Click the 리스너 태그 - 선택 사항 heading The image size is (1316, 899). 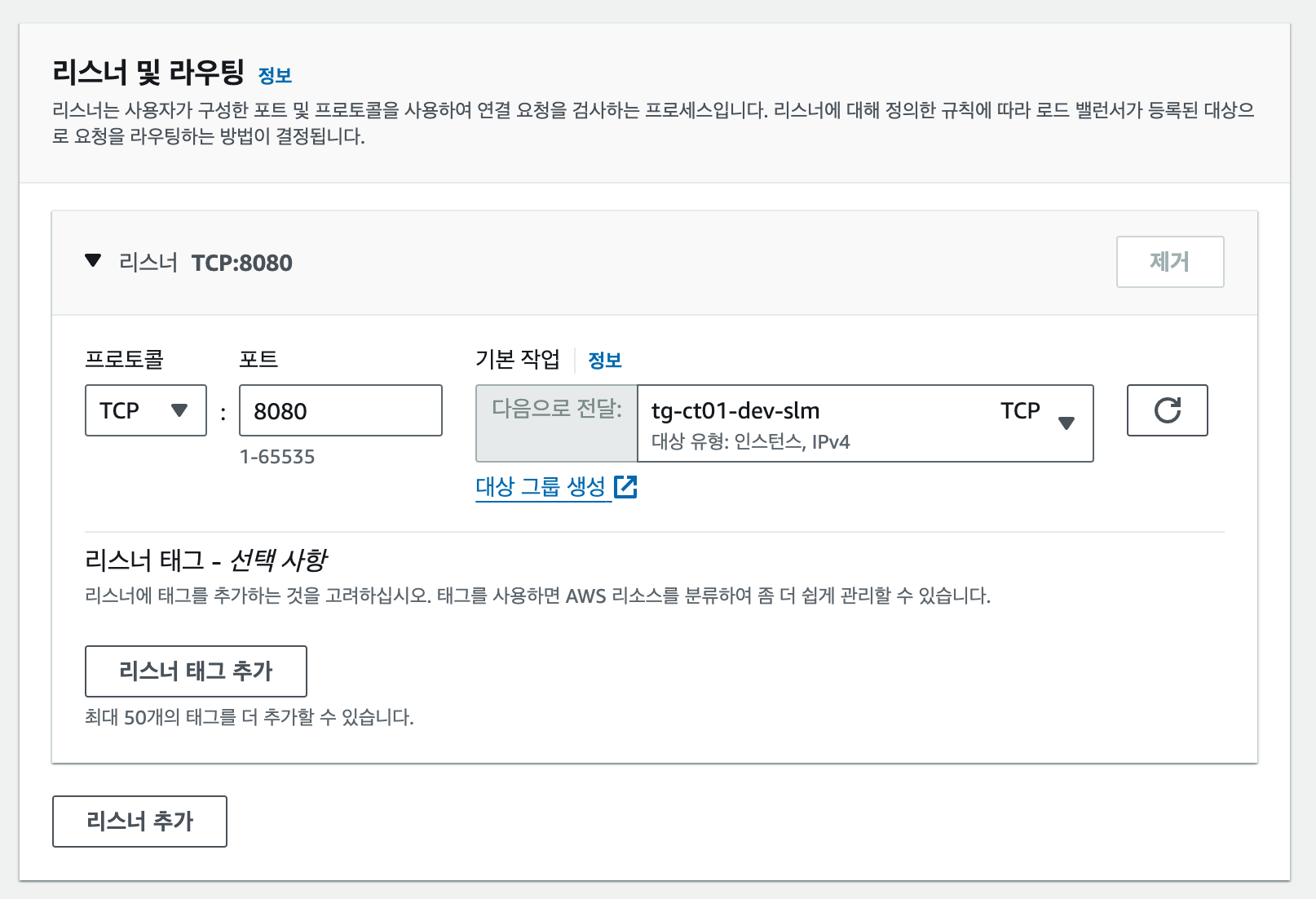coord(205,560)
